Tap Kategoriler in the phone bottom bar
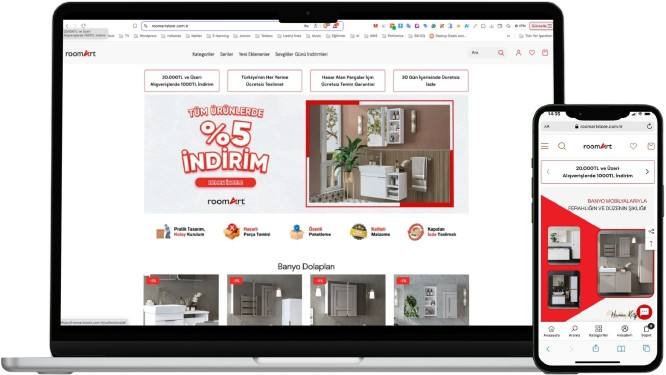Viewport: 666px width, 375px height. (x=598, y=331)
